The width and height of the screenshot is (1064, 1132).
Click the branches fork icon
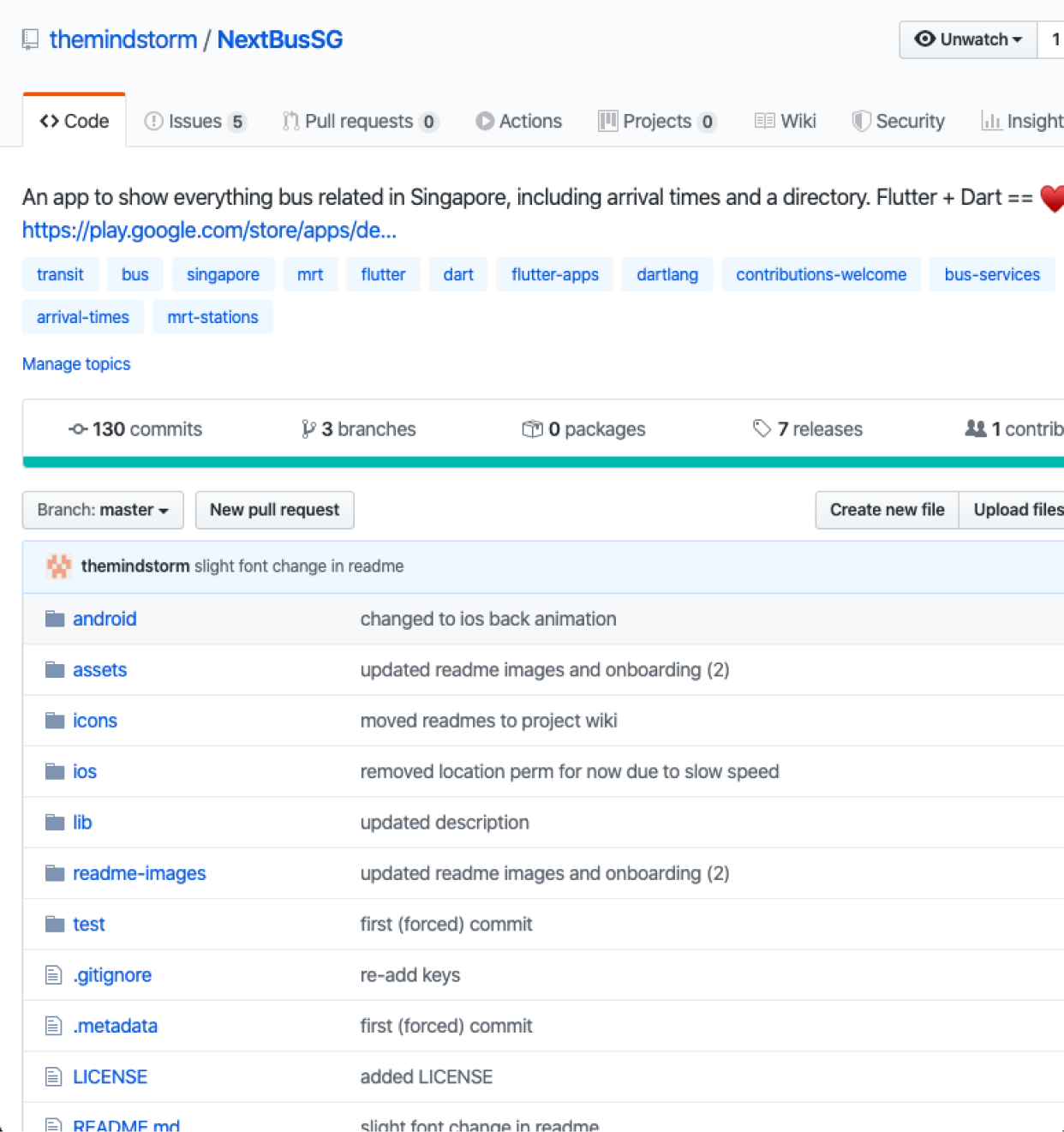pos(308,429)
